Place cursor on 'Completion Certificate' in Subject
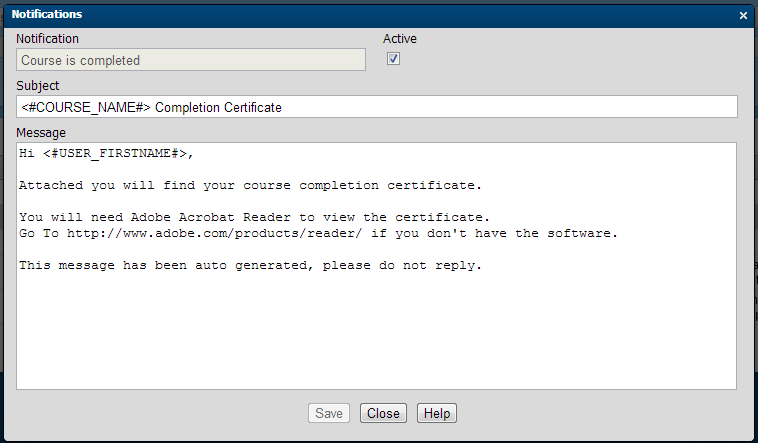Screen dimensions: 758x443 [218, 107]
